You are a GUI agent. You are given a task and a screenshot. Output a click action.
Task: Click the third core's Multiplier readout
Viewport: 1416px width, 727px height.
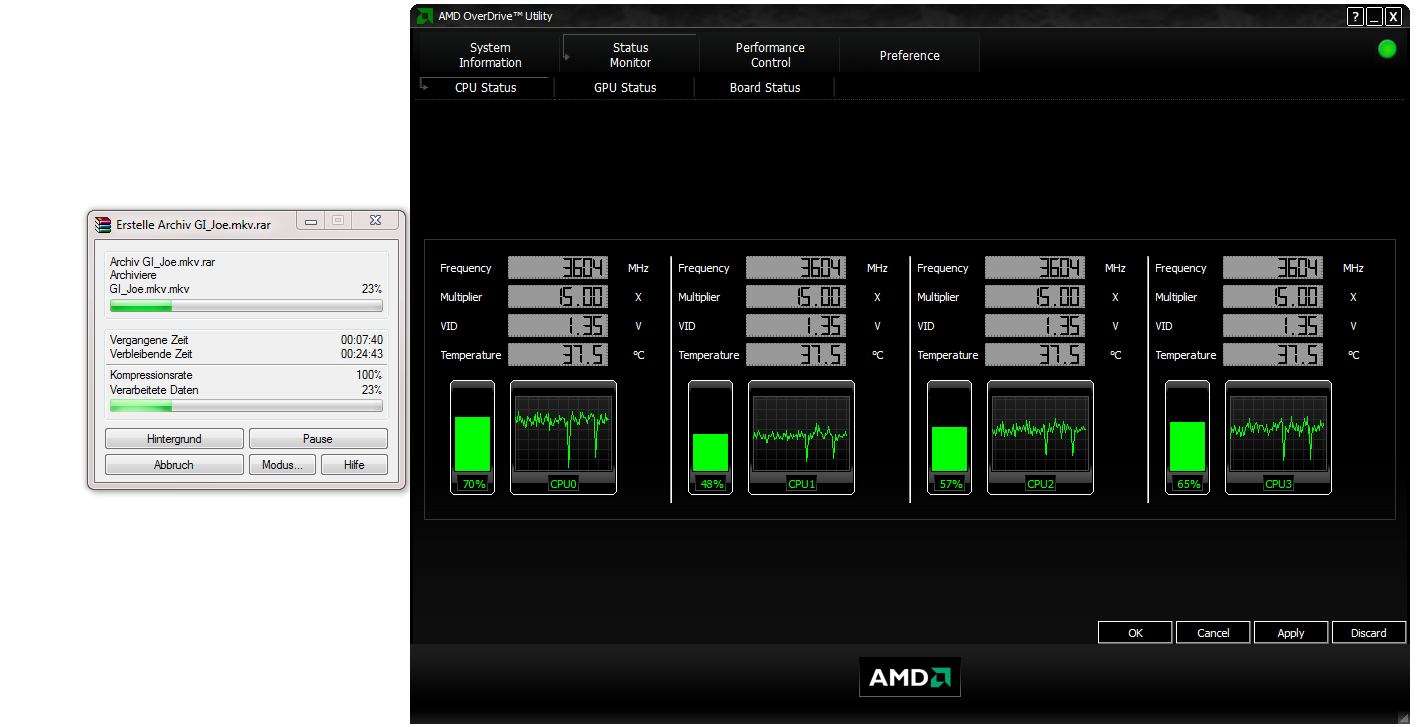pos(1034,297)
